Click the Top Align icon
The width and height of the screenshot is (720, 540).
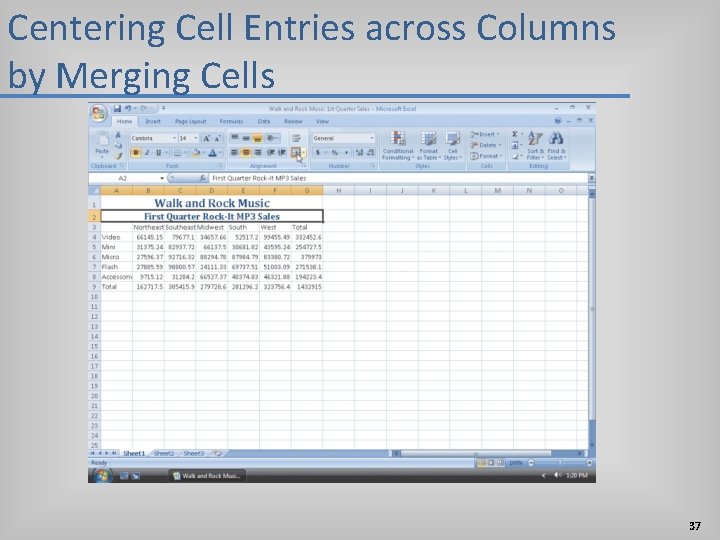coord(235,138)
